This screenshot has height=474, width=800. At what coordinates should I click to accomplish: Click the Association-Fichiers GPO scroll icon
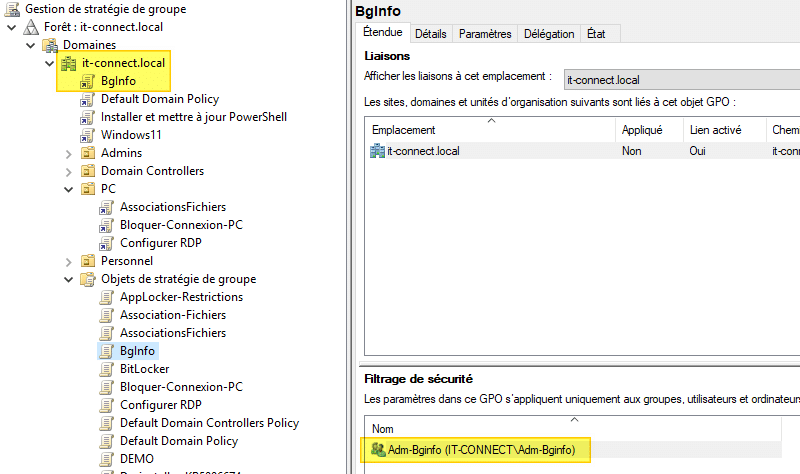pos(106,315)
